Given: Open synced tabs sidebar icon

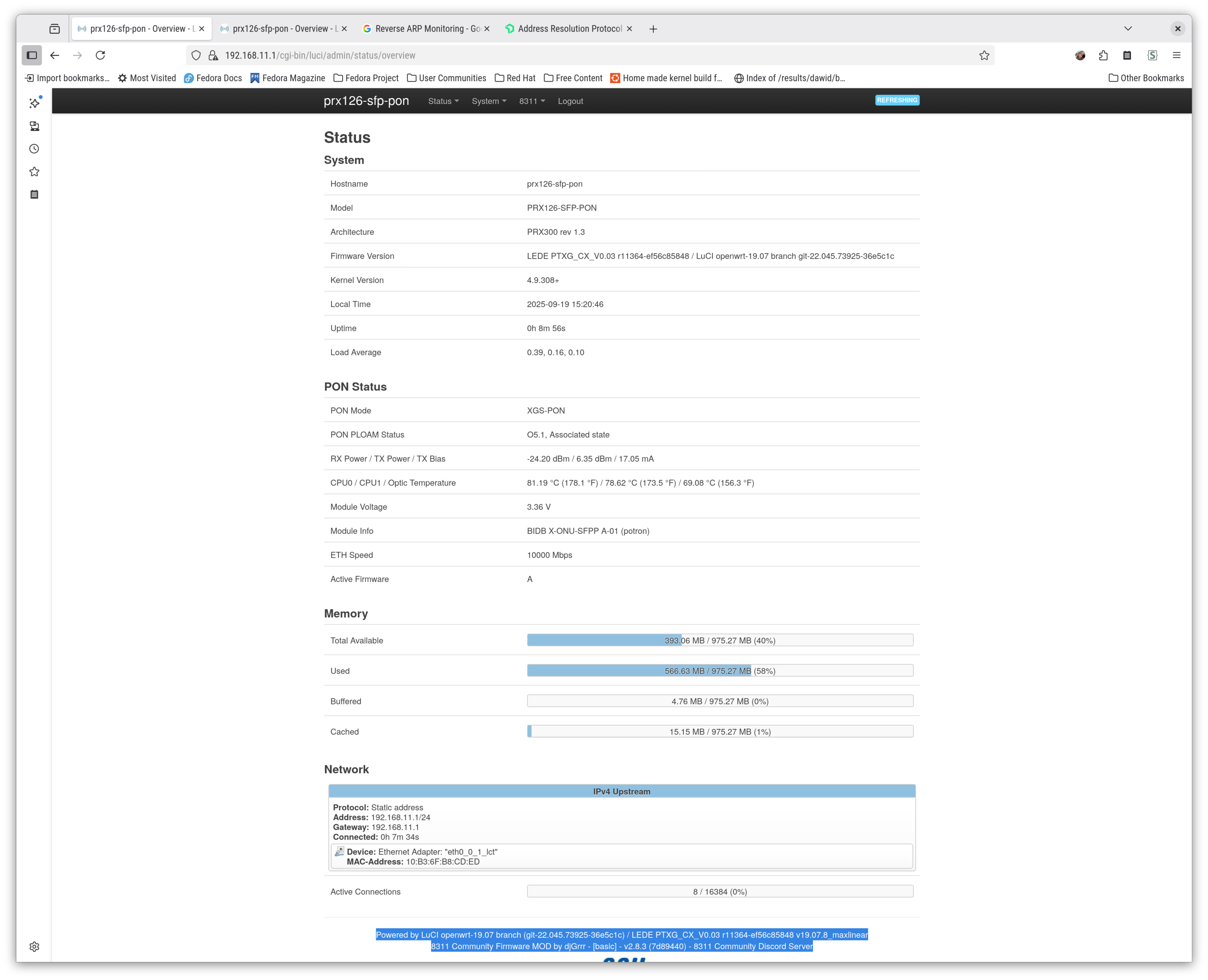Looking at the screenshot, I should (35, 126).
